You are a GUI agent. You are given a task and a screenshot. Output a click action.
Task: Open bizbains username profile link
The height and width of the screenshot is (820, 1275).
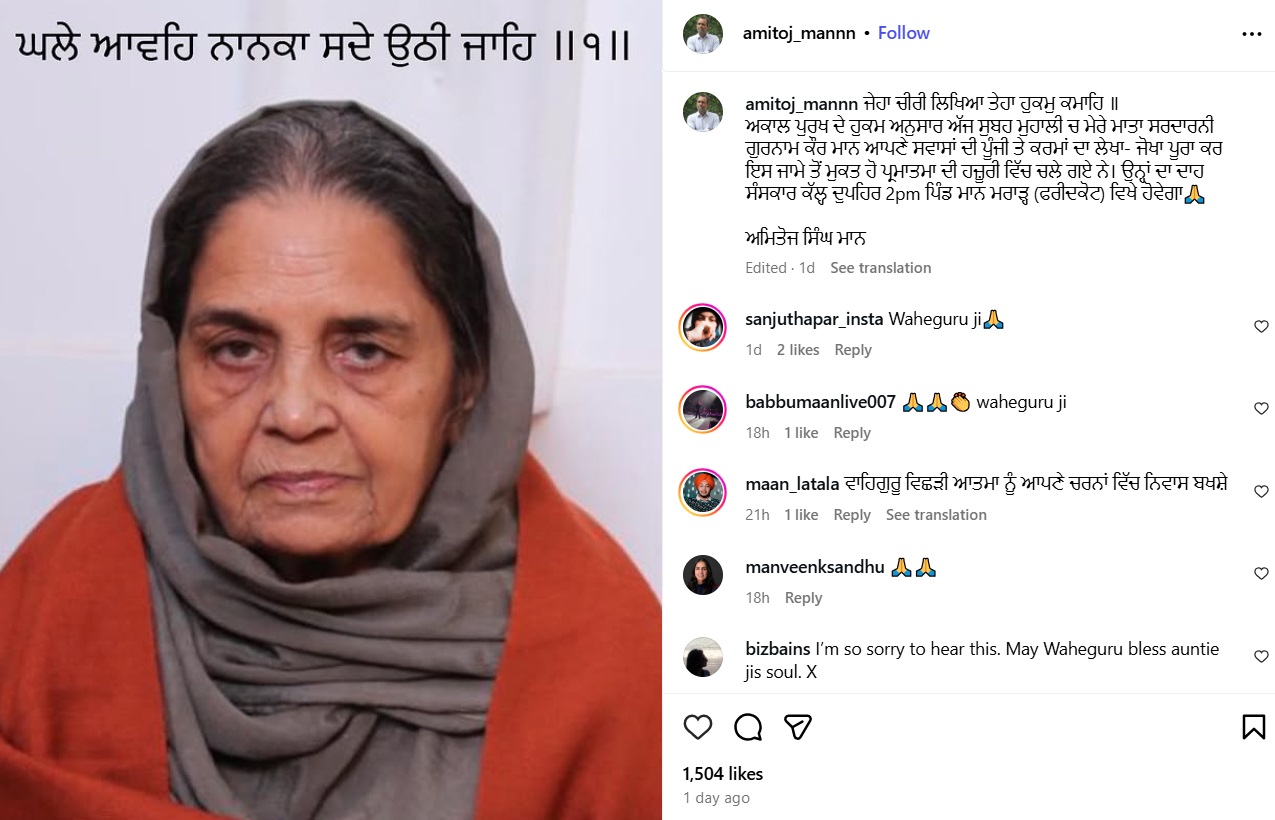click(778, 649)
